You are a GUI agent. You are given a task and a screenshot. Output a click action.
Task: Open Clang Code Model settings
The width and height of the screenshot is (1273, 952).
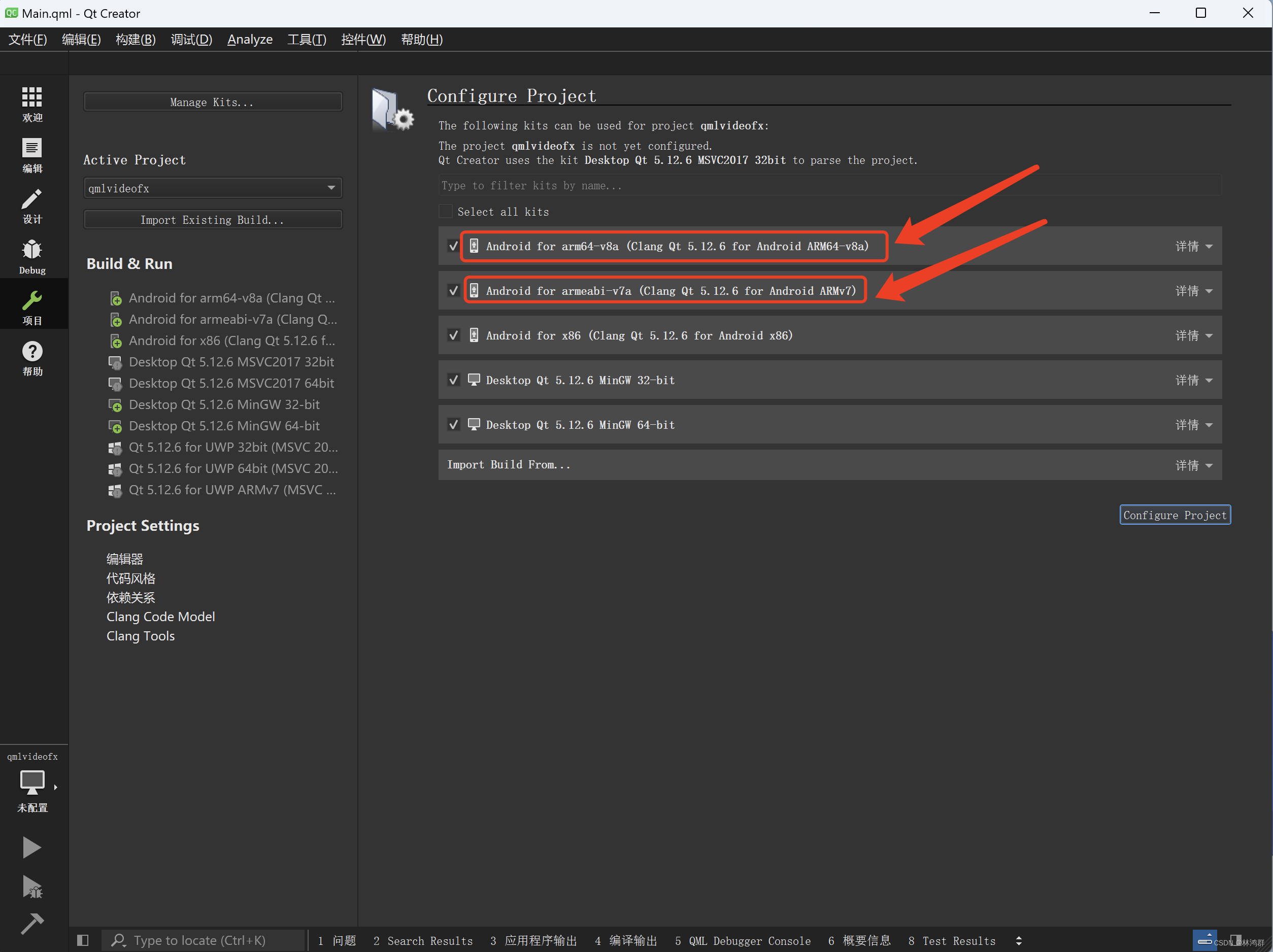(160, 617)
